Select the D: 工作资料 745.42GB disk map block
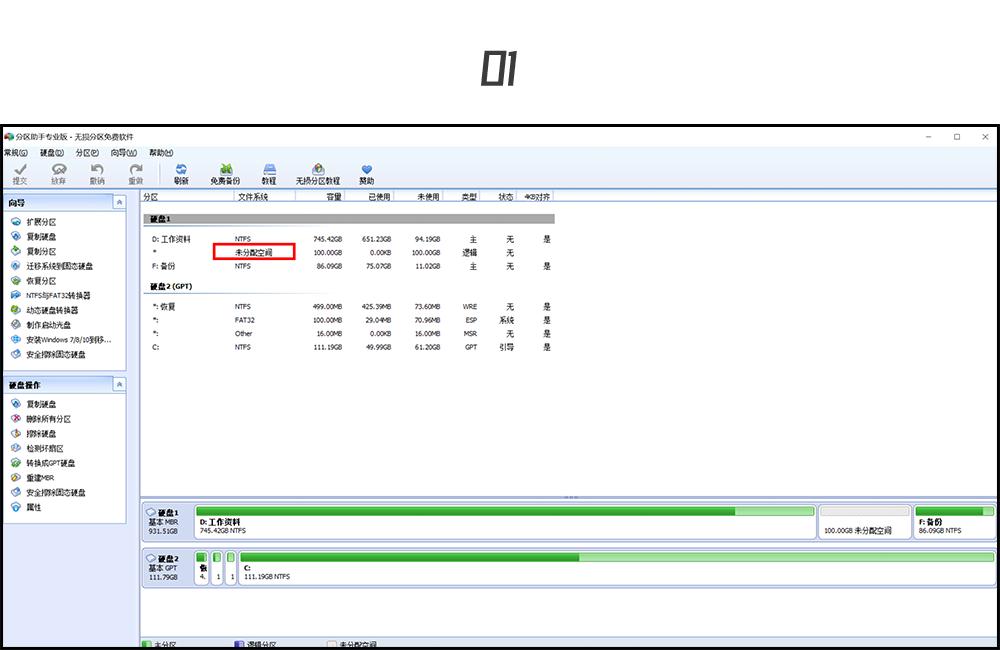This screenshot has height=650, width=1000. tap(506, 521)
